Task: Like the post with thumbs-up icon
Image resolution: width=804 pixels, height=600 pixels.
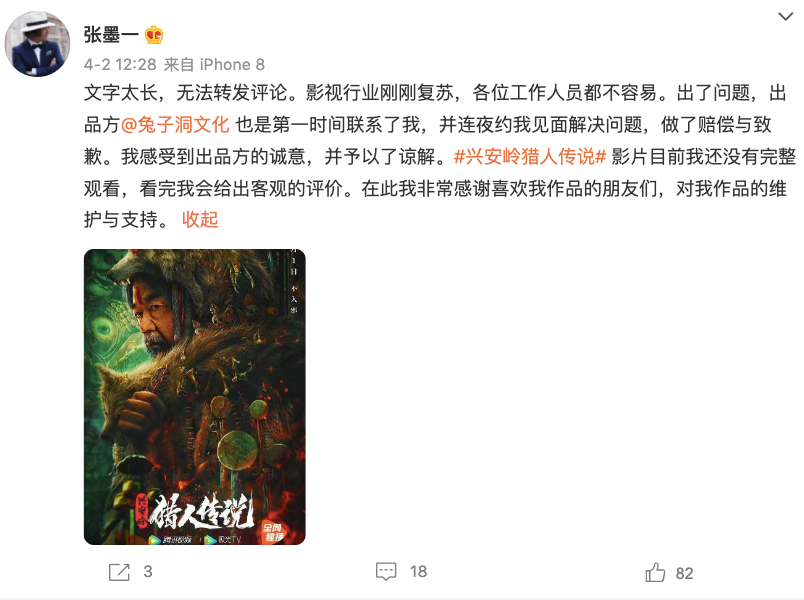Action: [655, 572]
